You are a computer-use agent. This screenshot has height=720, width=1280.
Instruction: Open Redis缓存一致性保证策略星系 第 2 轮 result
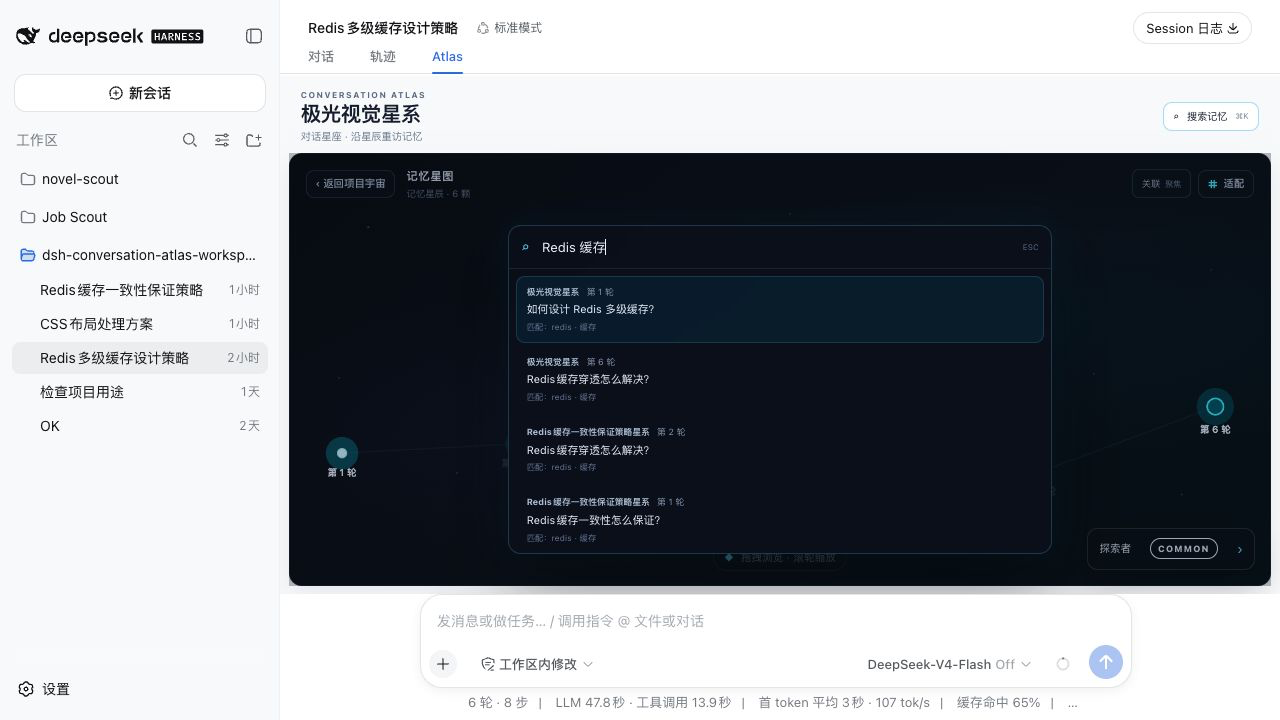click(780, 450)
